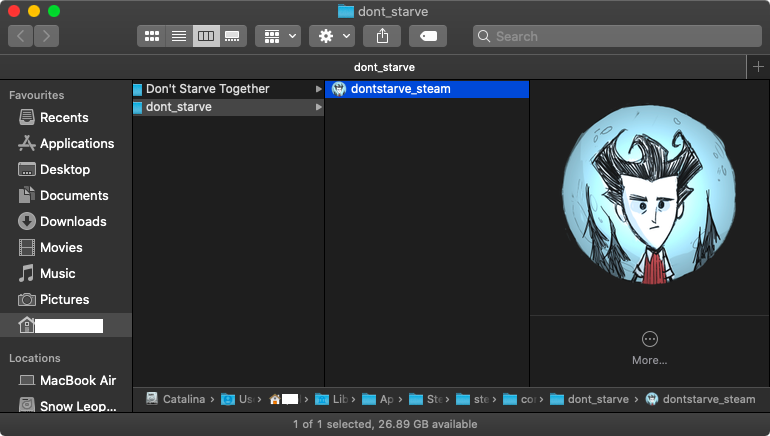Switch to icon view
The image size is (770, 436).
(151, 36)
